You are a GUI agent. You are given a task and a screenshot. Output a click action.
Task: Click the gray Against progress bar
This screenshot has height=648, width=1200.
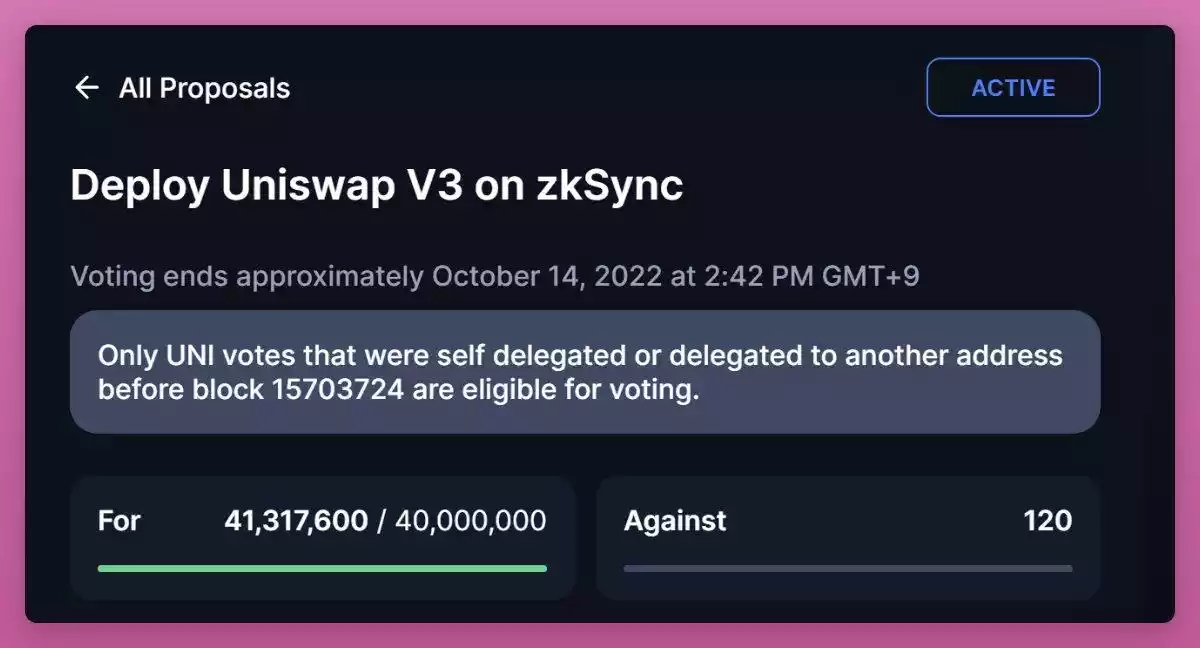[x=847, y=568]
